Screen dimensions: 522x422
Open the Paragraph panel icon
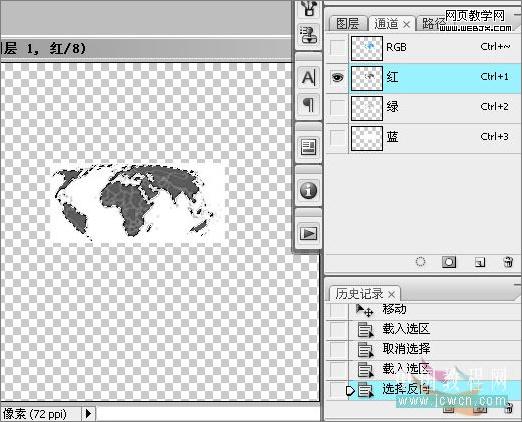pyautogui.click(x=309, y=105)
